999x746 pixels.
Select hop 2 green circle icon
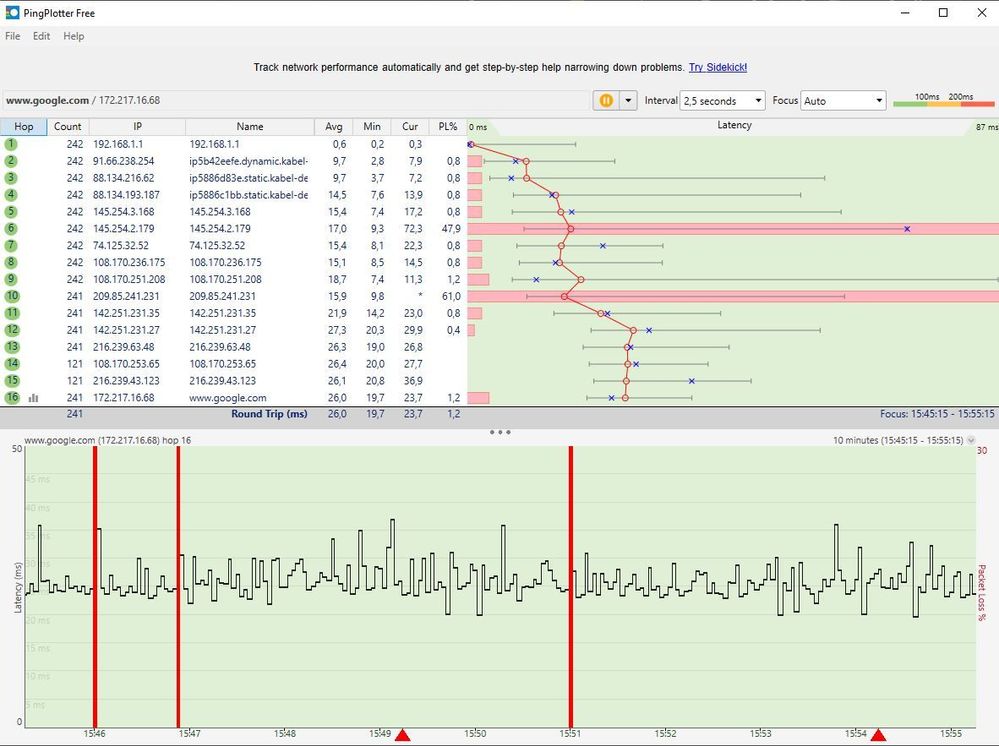[11, 161]
